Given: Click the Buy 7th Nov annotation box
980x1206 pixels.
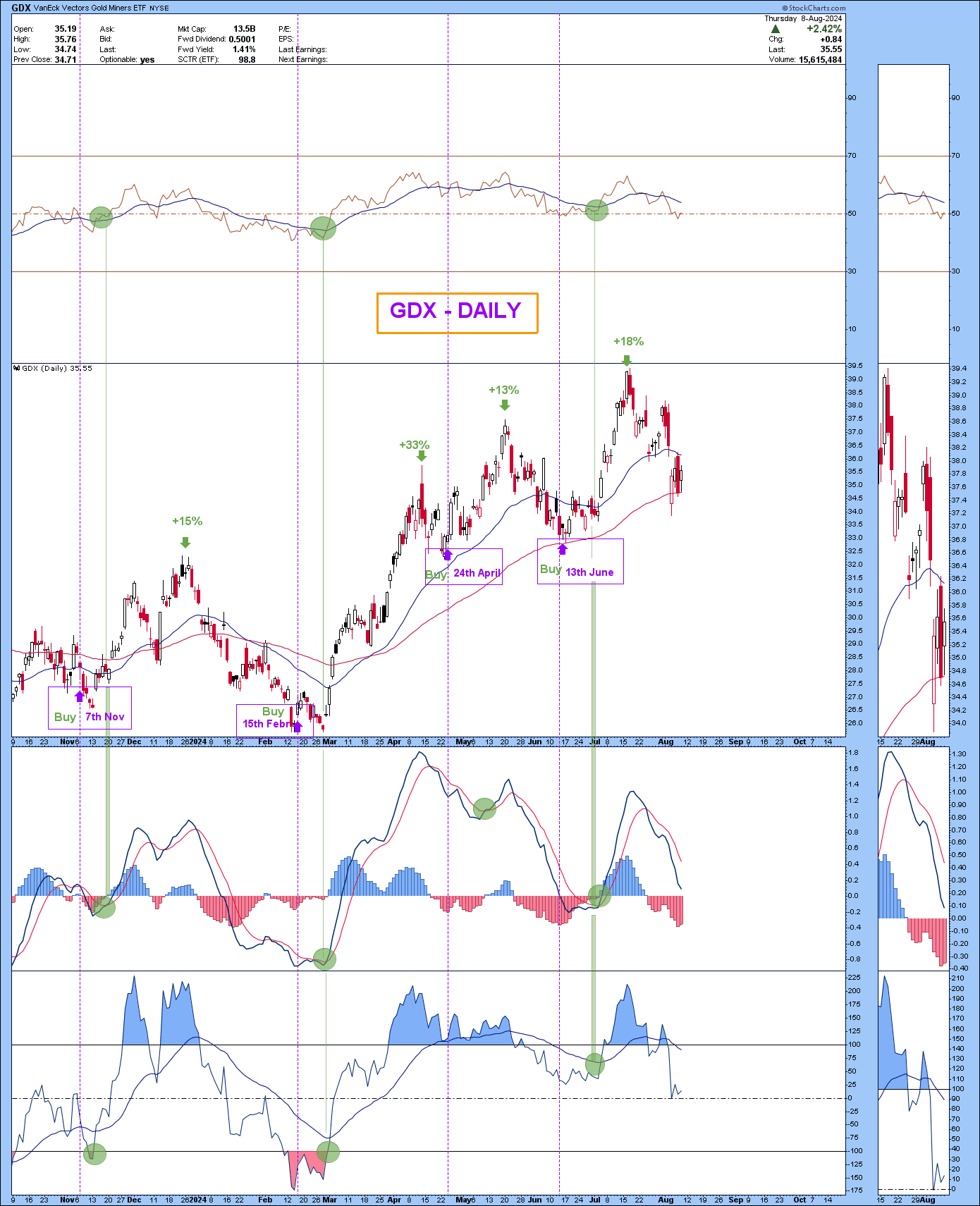Looking at the screenshot, I should [90, 708].
